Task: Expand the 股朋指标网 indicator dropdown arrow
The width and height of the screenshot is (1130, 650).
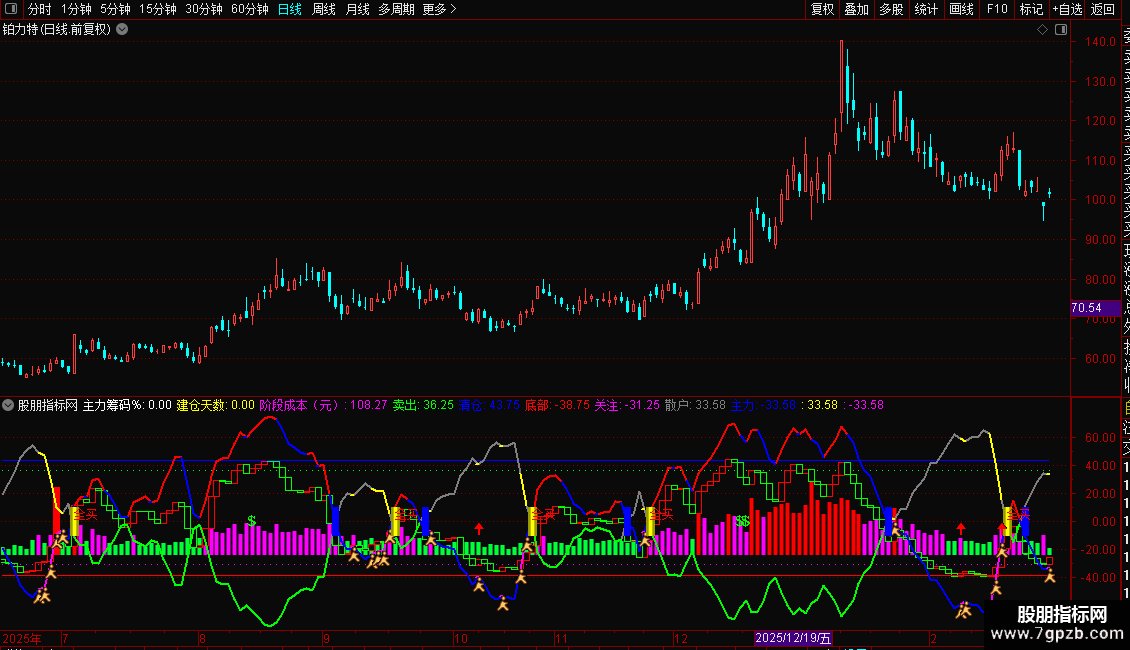Action: (8, 405)
